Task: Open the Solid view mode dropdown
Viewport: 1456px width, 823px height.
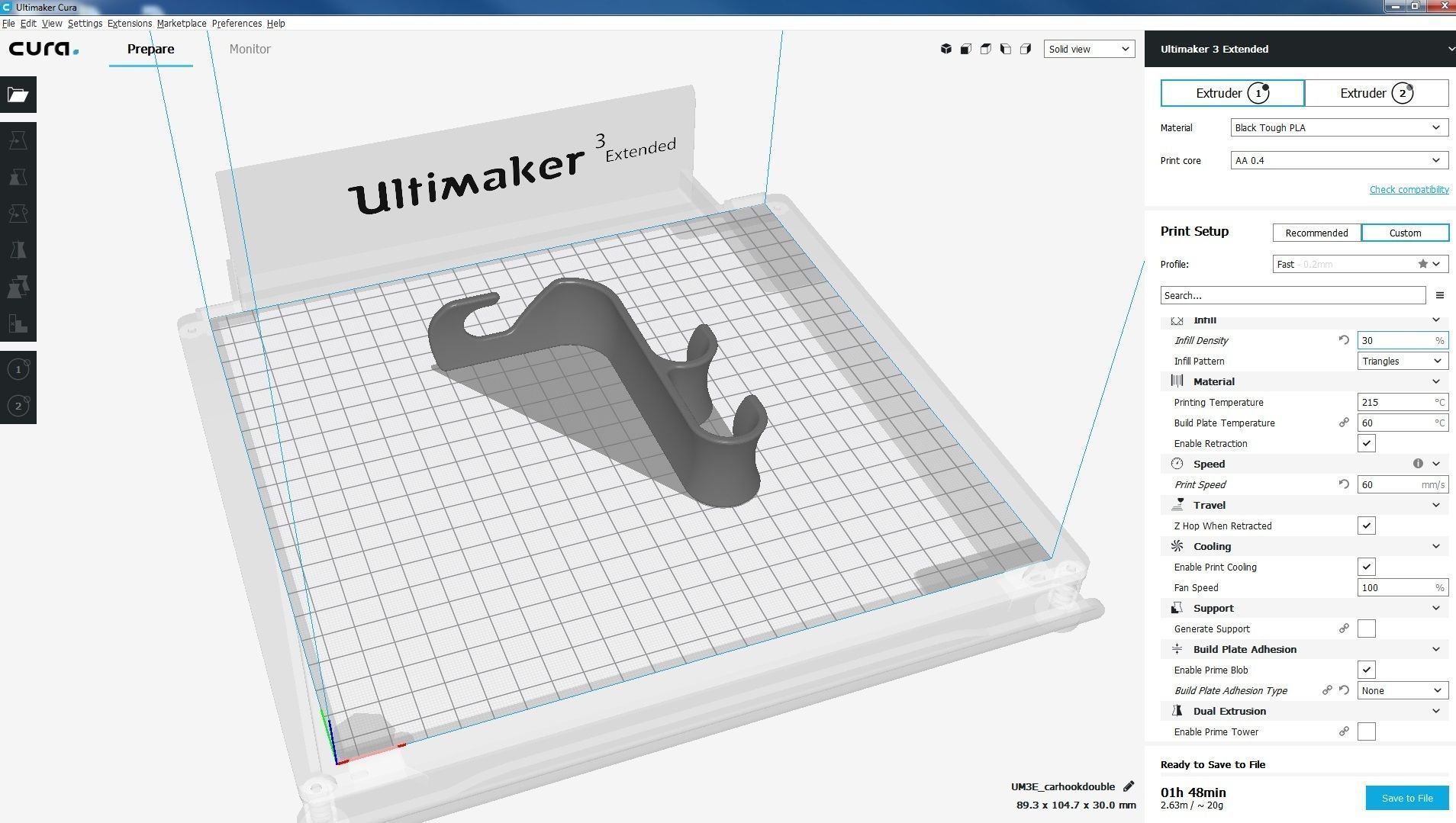Action: pyautogui.click(x=1089, y=49)
